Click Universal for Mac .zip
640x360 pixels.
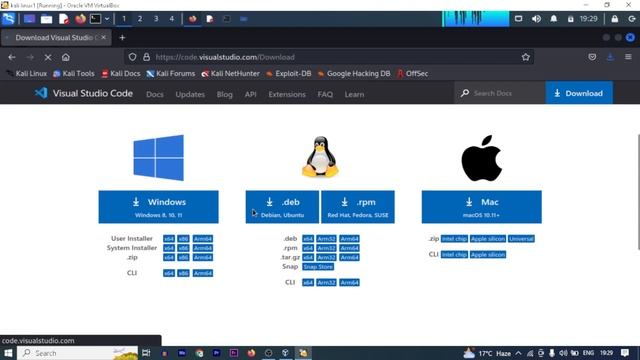pos(521,239)
